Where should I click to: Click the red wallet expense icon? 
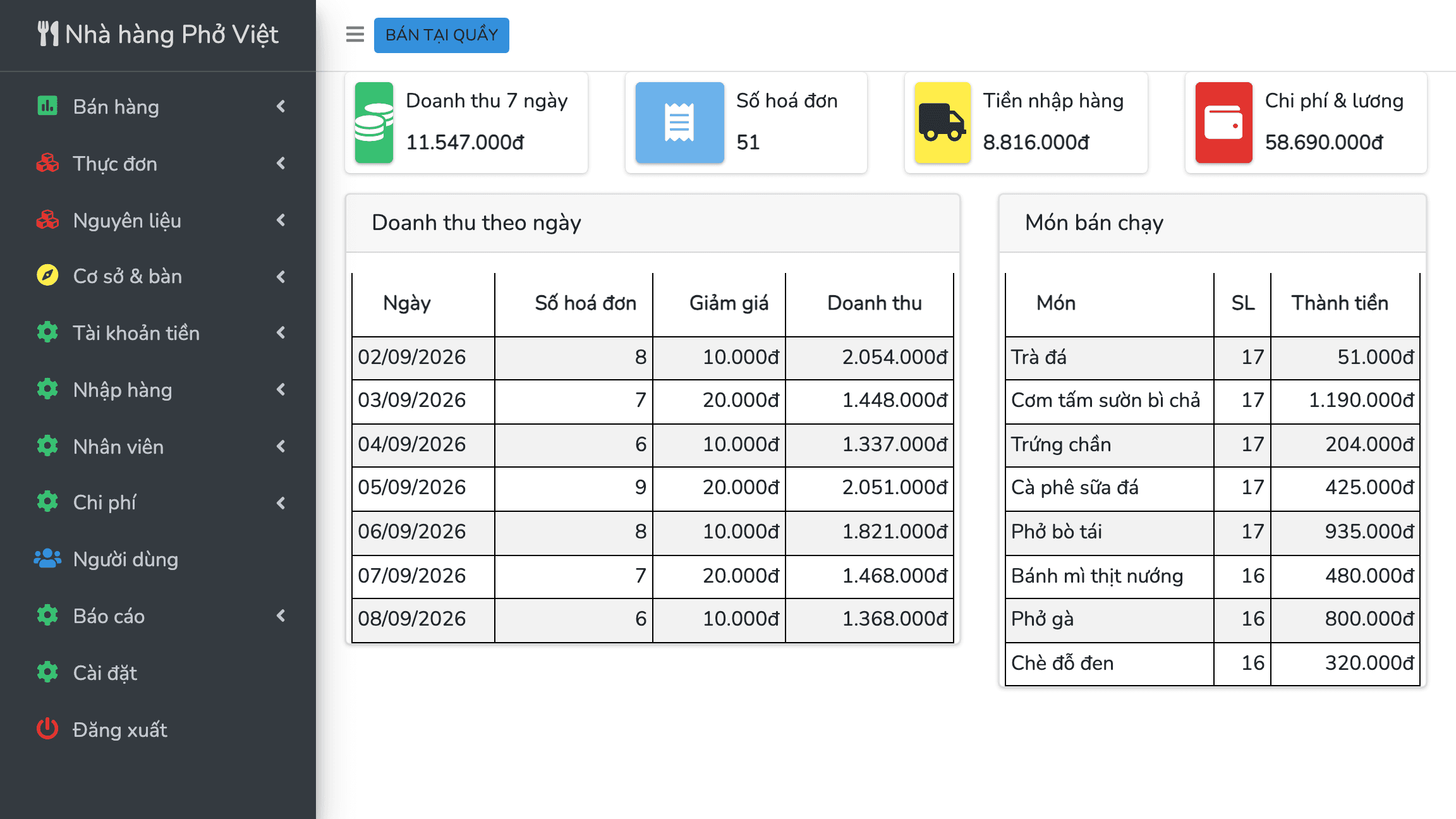[x=1223, y=123]
